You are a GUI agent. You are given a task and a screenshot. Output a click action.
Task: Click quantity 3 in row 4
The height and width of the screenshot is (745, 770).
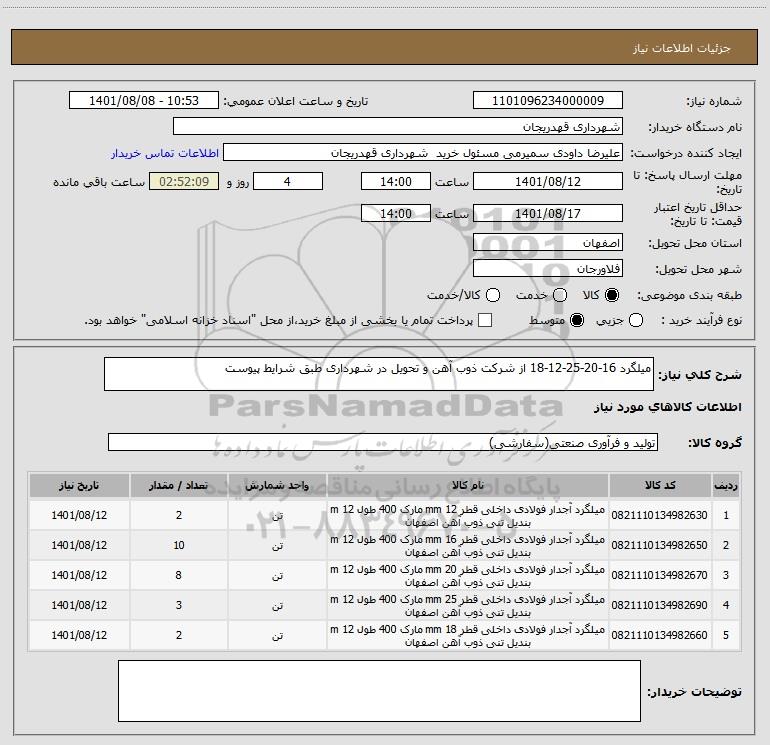click(179, 605)
